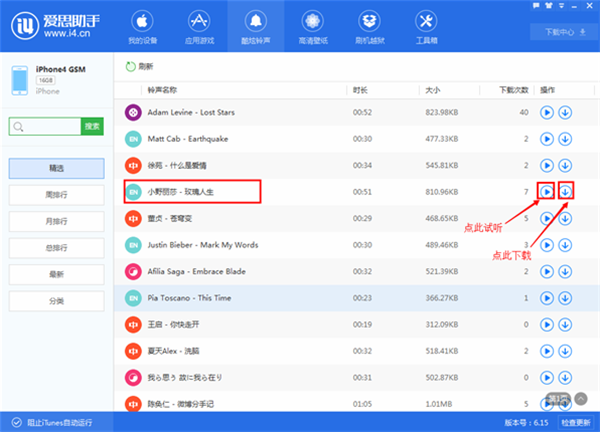Screen dimensions: 600x432
Task: Play the Adam Levine - Lost Stars ringtone
Action: click(546, 113)
